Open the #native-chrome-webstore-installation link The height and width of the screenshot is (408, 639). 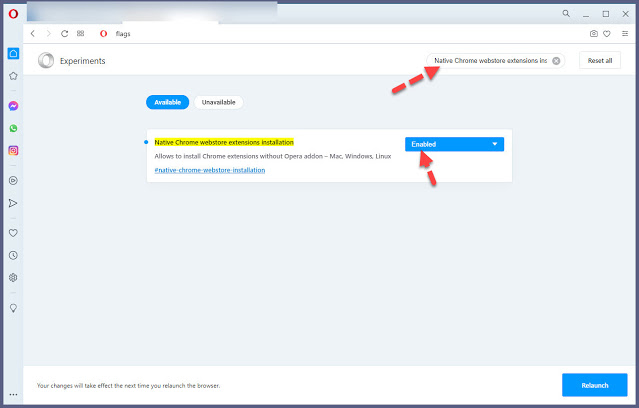pyautogui.click(x=210, y=170)
